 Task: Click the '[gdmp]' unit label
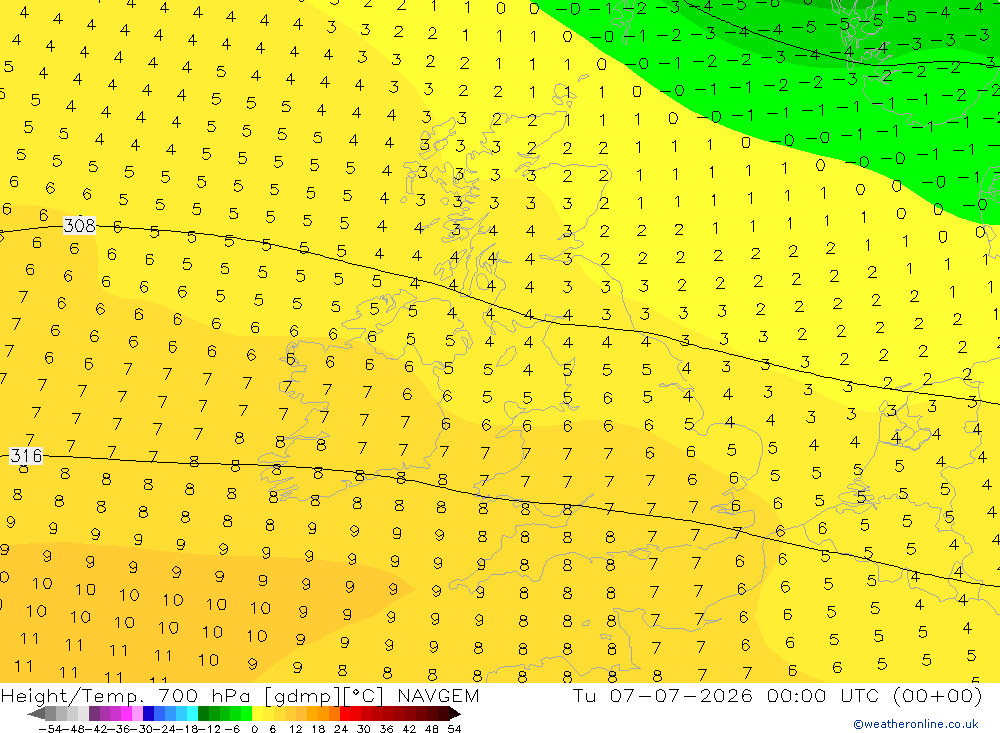(304, 696)
